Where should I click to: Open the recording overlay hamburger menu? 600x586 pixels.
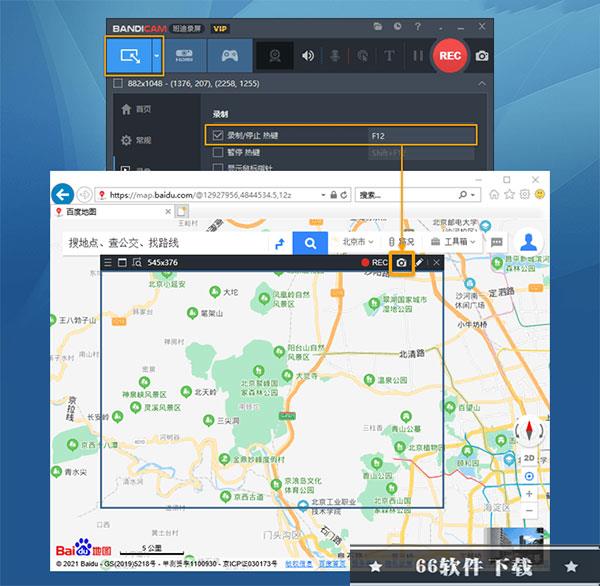click(108, 263)
